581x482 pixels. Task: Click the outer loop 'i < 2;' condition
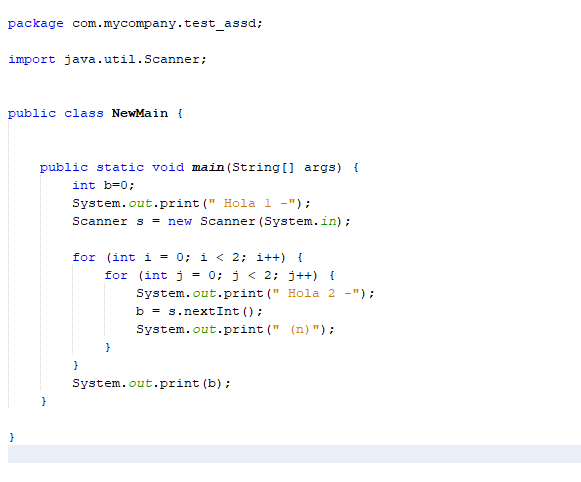[223, 257]
